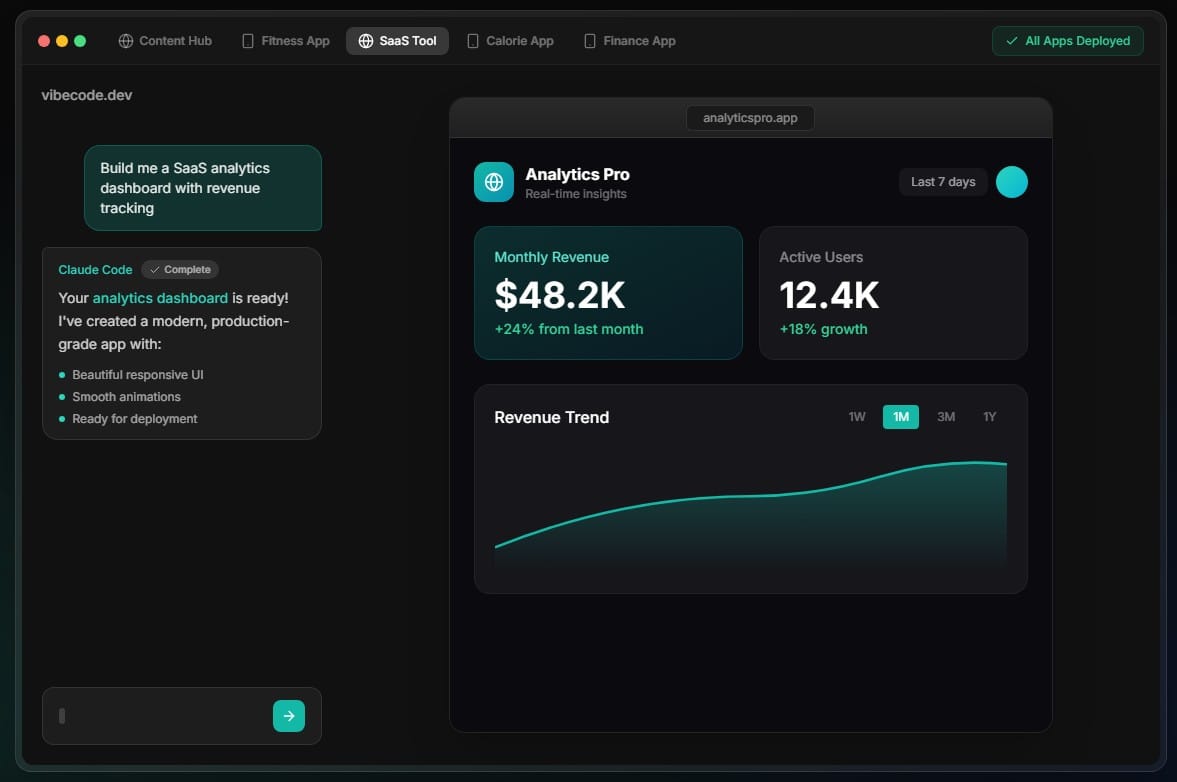Click the Analytics Pro globe logo icon
The height and width of the screenshot is (782, 1177).
493,182
